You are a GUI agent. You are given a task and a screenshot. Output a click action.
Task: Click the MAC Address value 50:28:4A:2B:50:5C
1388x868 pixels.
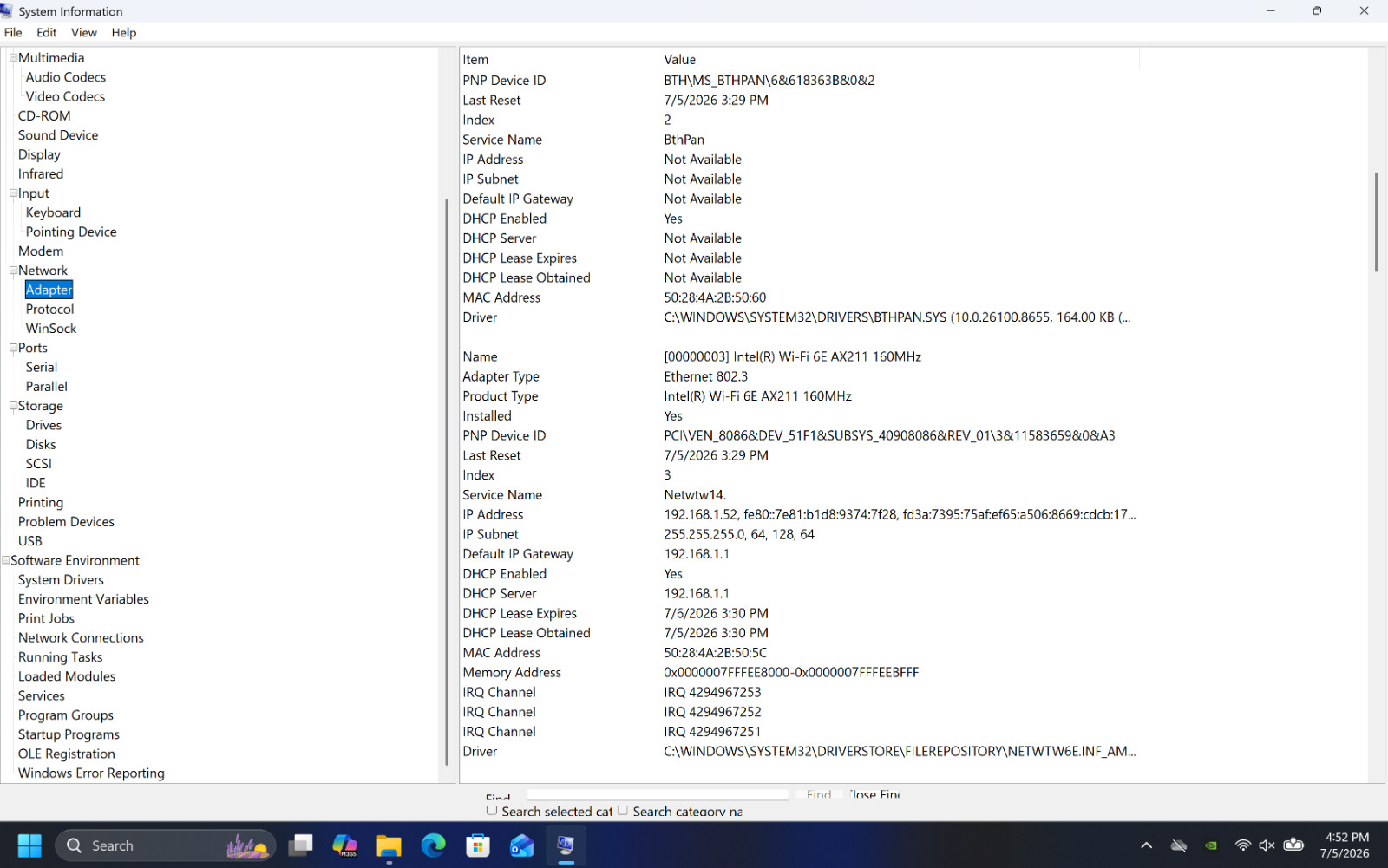point(715,653)
